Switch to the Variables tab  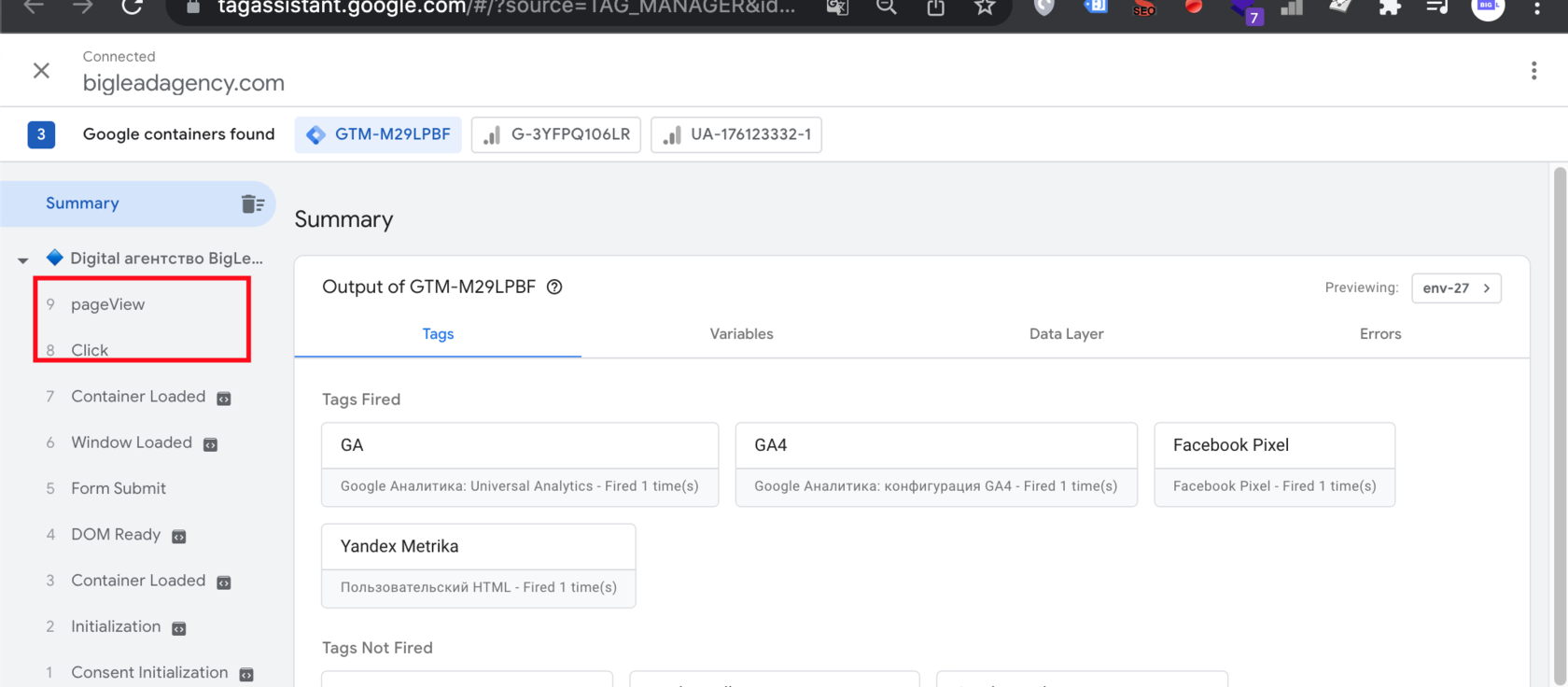click(741, 334)
